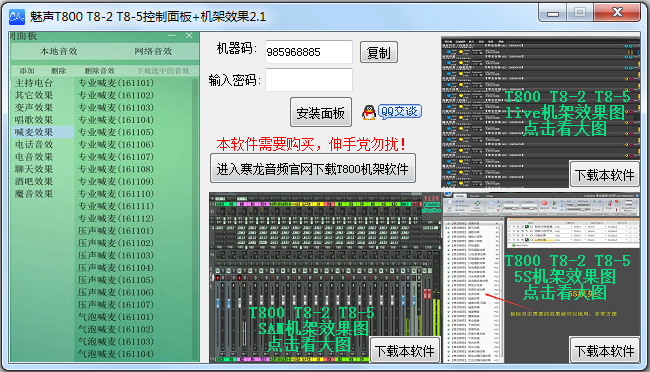Viewport: 650px width, 372px height.
Task: Select the 聊天效果 category
Action: 34,169
